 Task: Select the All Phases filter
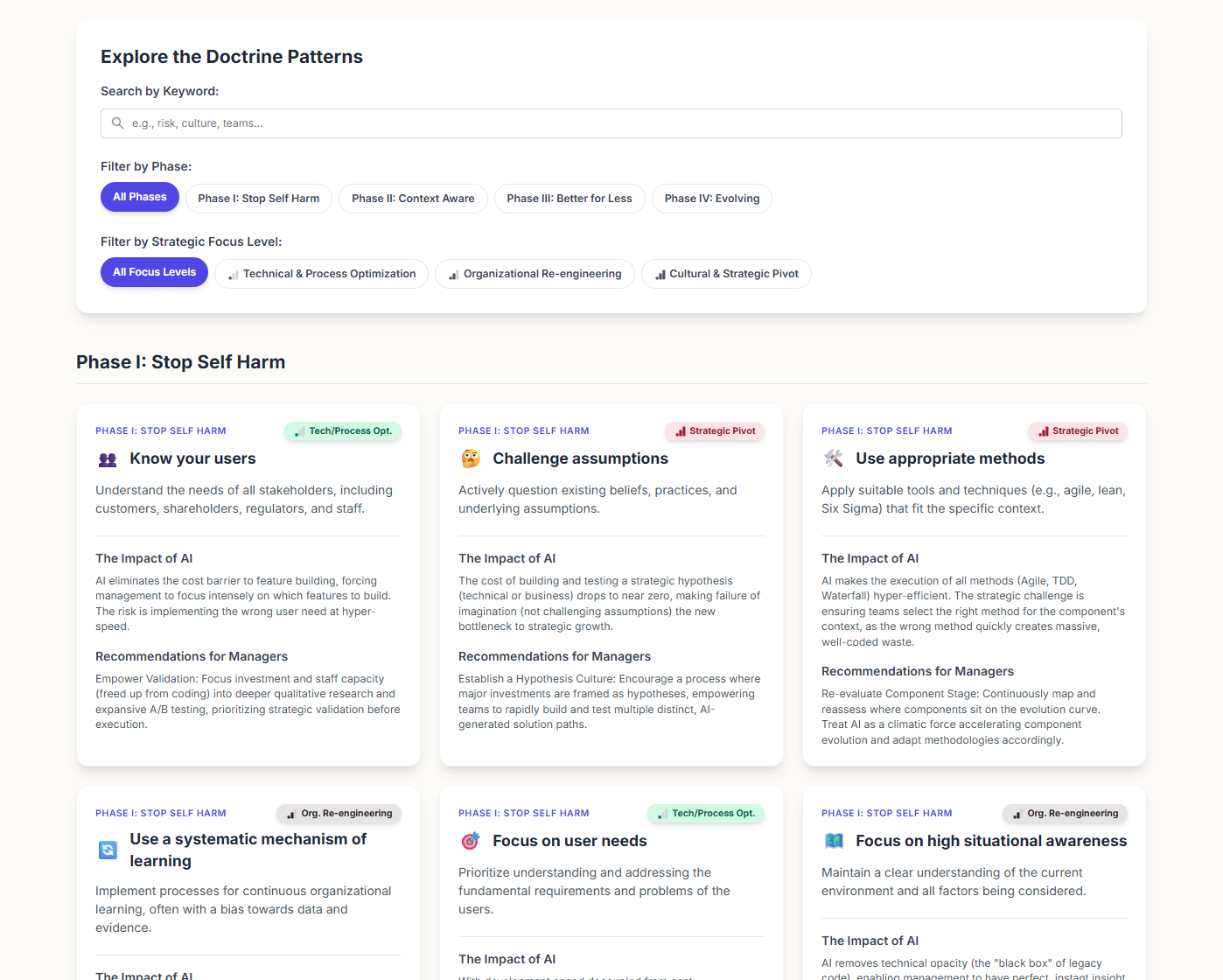139,197
